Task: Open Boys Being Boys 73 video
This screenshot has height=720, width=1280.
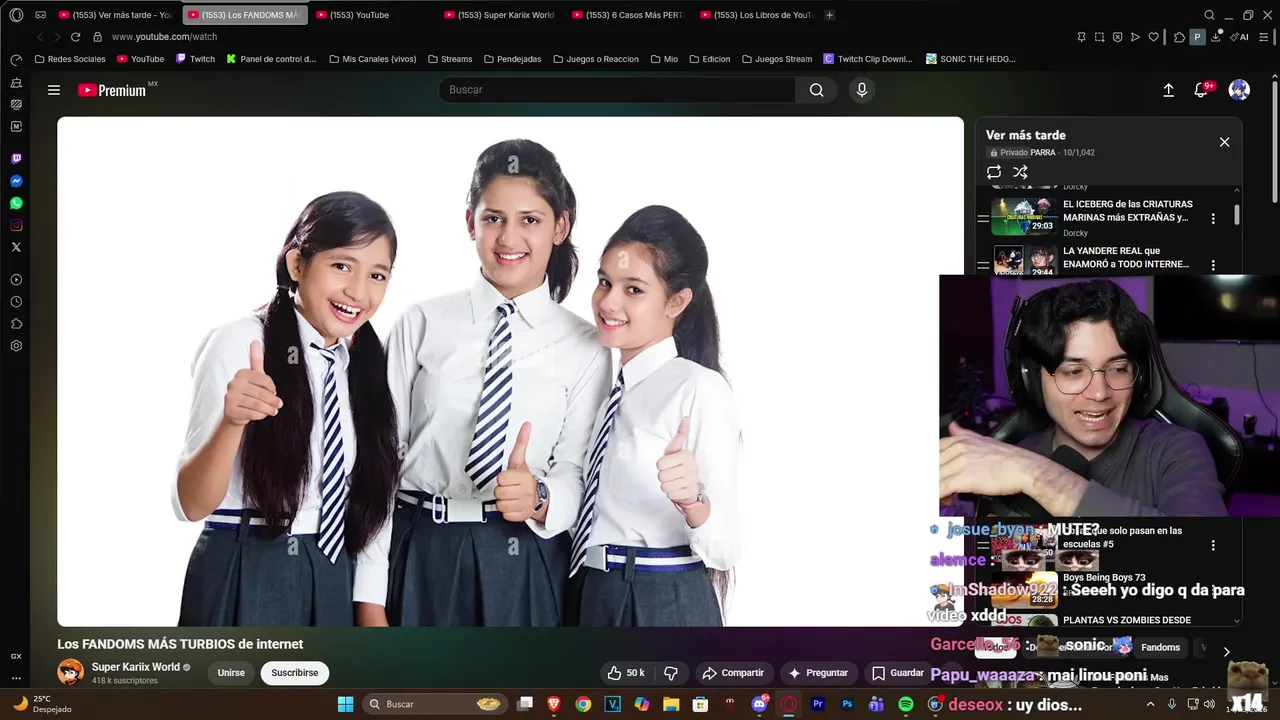Action: click(1104, 578)
